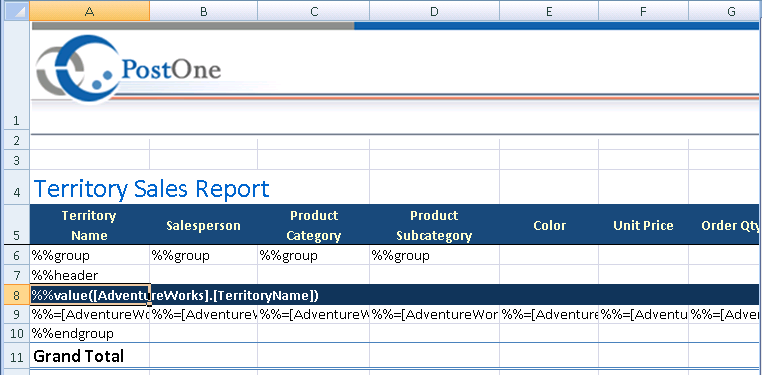Screen dimensions: 762x375
Task: Select column D header
Action: pyautogui.click(x=434, y=12)
